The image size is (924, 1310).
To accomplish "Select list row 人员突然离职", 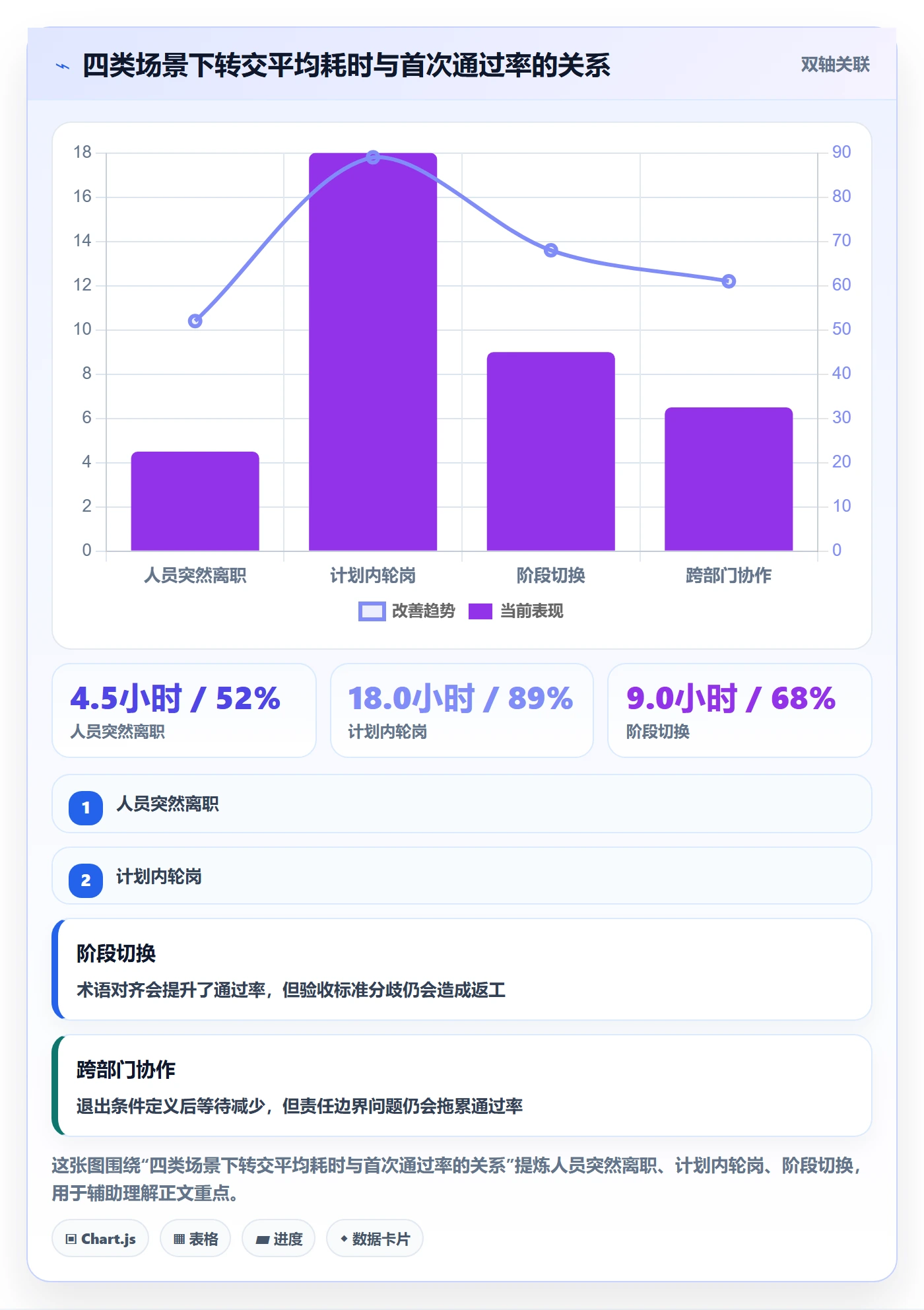I will [462, 804].
